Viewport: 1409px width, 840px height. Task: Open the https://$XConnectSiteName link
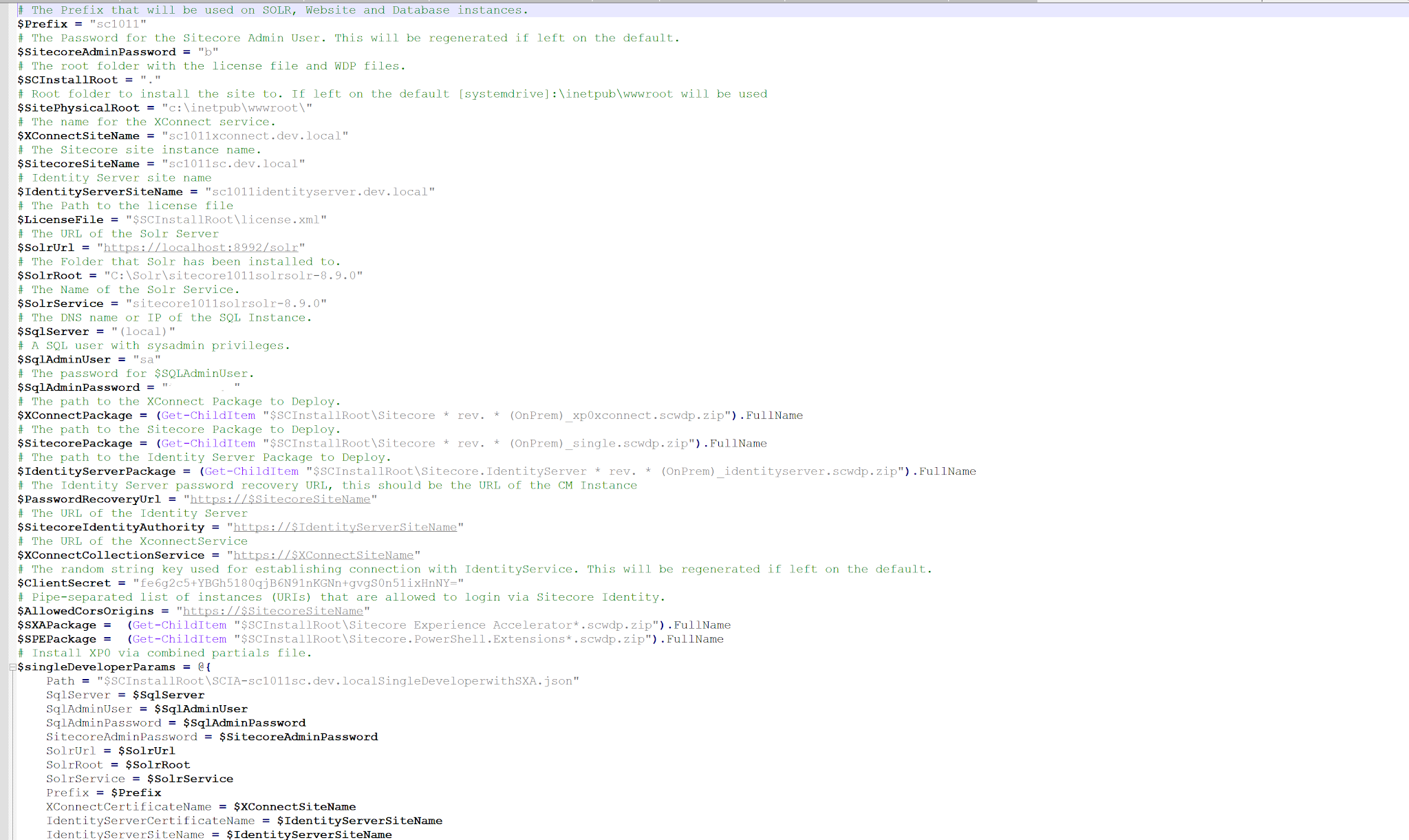tap(323, 555)
